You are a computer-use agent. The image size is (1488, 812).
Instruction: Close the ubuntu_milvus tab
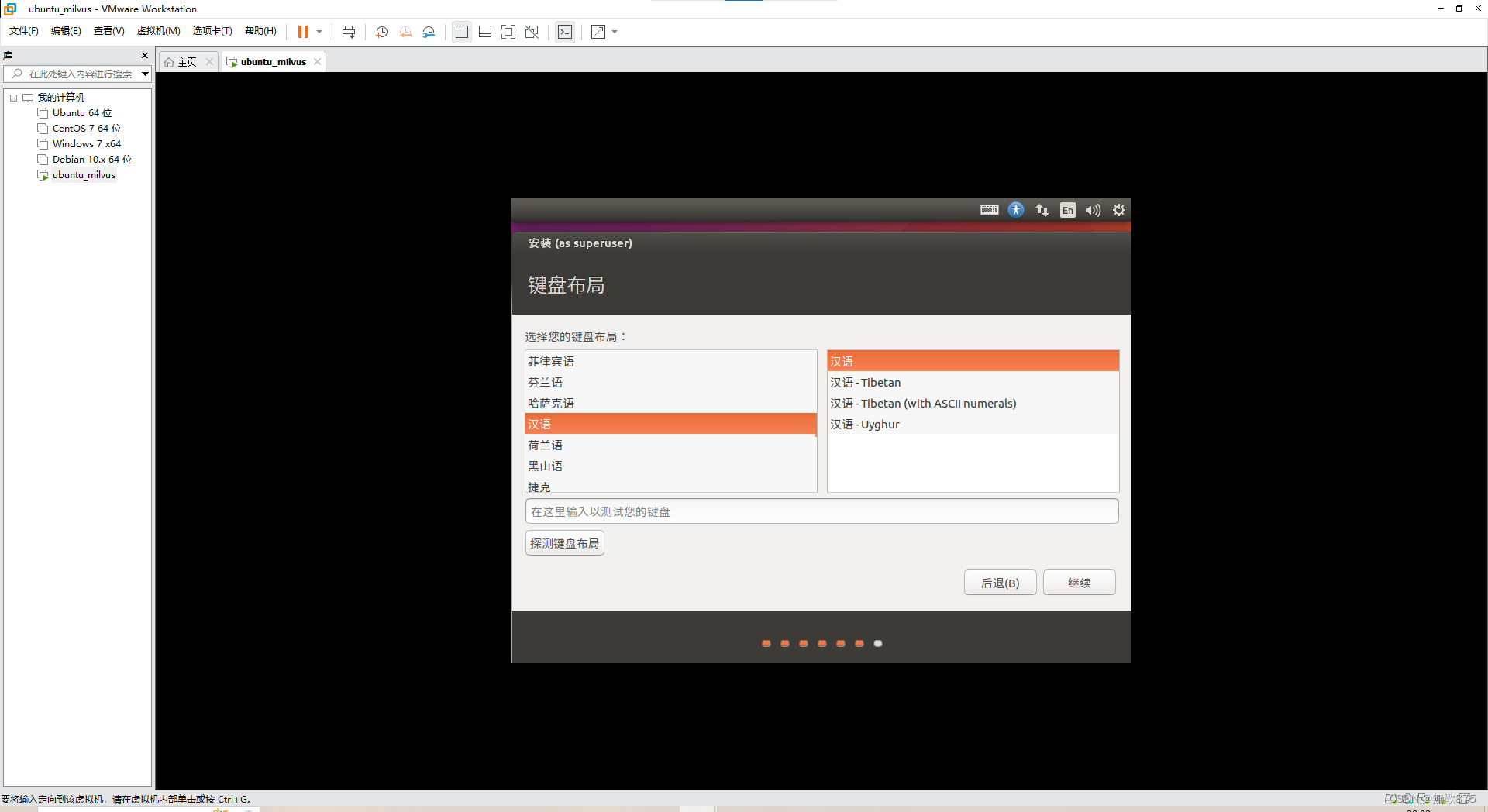click(x=317, y=62)
